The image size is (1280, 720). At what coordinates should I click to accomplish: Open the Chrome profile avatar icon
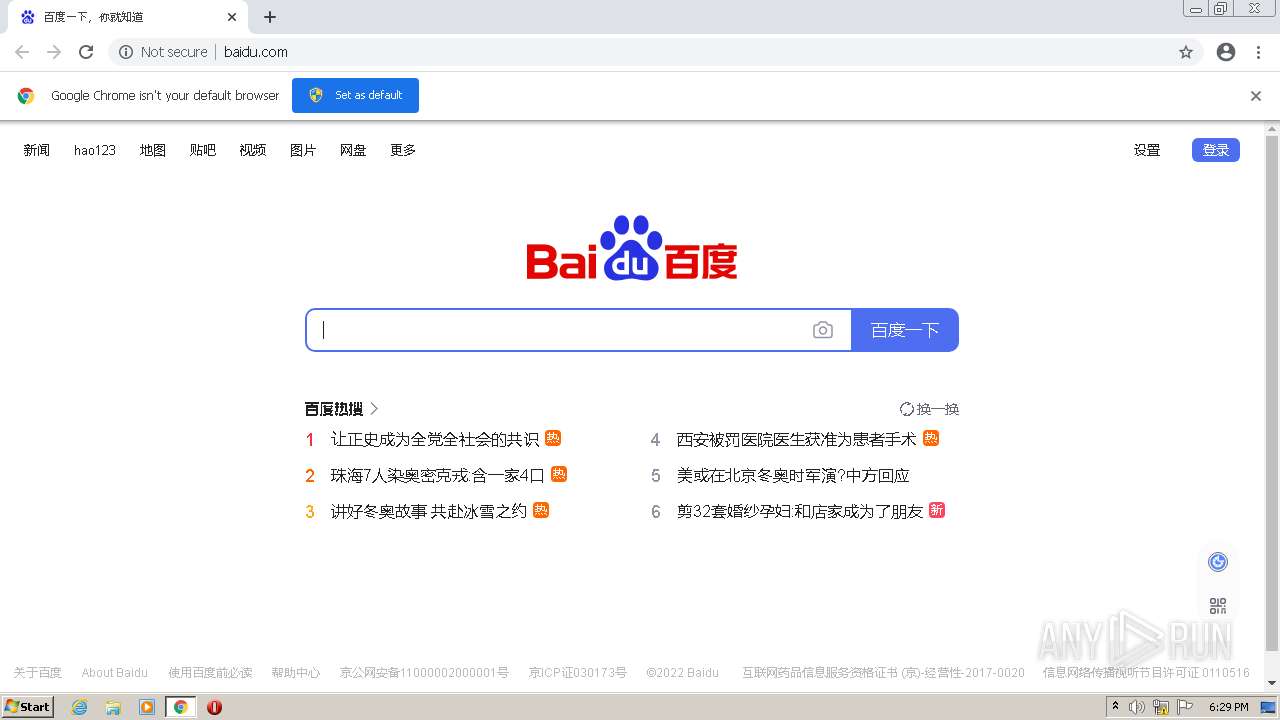pos(1226,52)
